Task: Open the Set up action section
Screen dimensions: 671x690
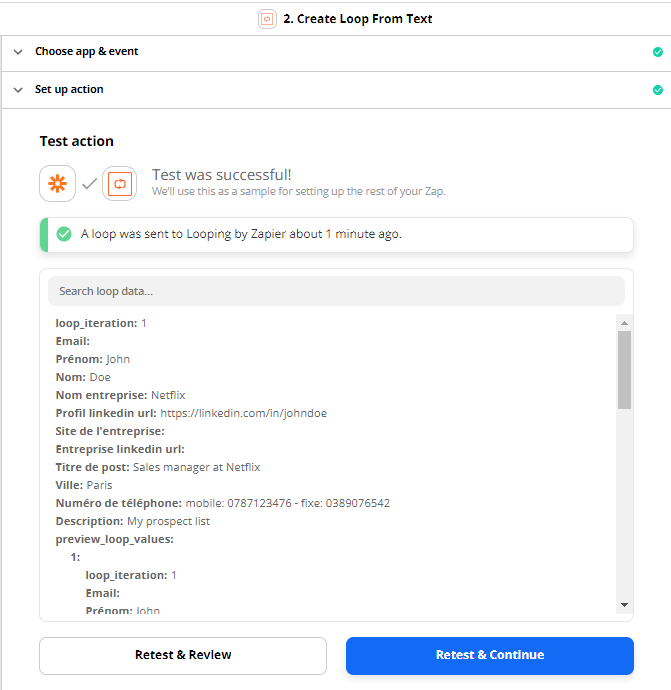Action: pyautogui.click(x=336, y=91)
